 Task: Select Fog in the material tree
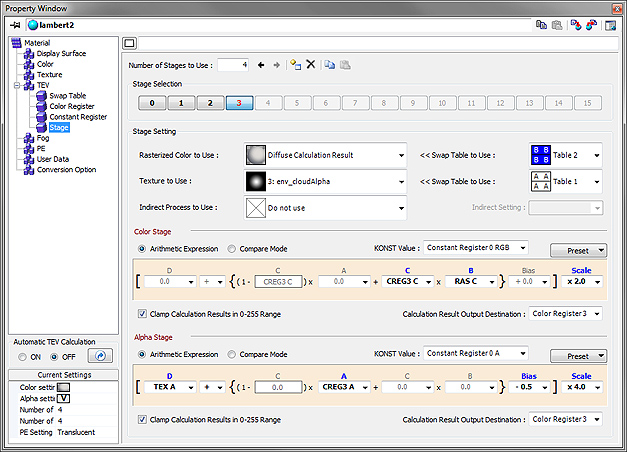(x=43, y=137)
